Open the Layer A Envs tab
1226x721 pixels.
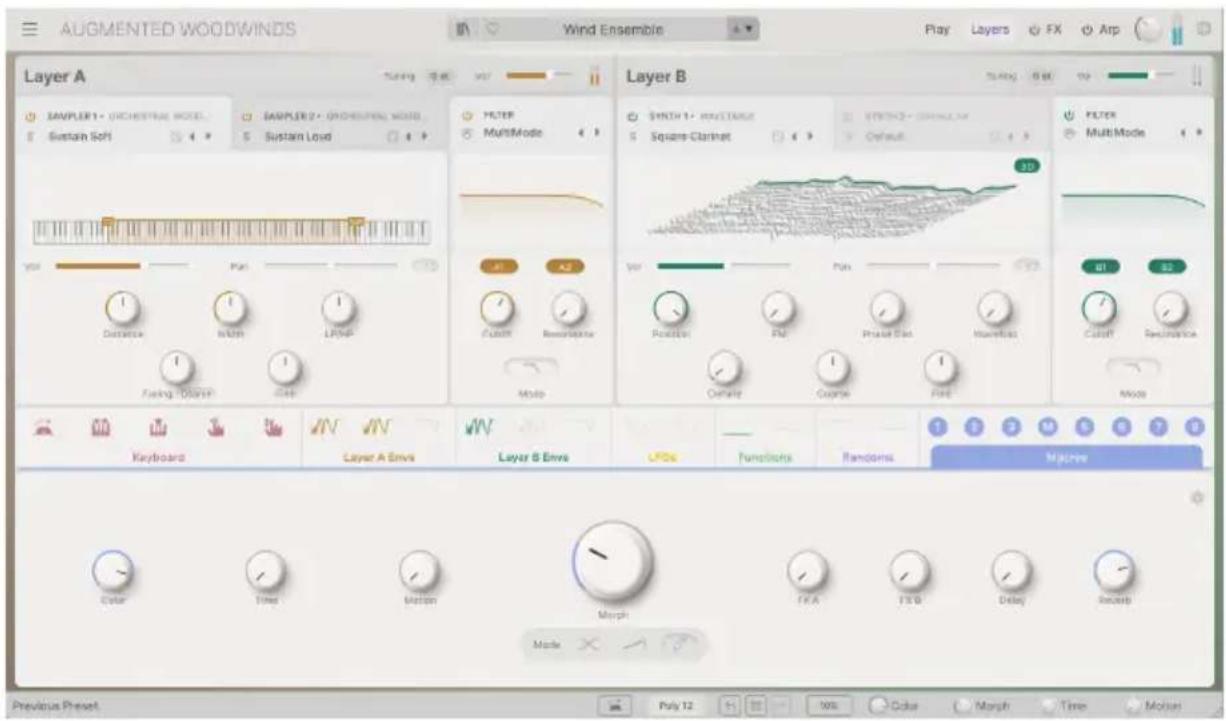point(379,457)
